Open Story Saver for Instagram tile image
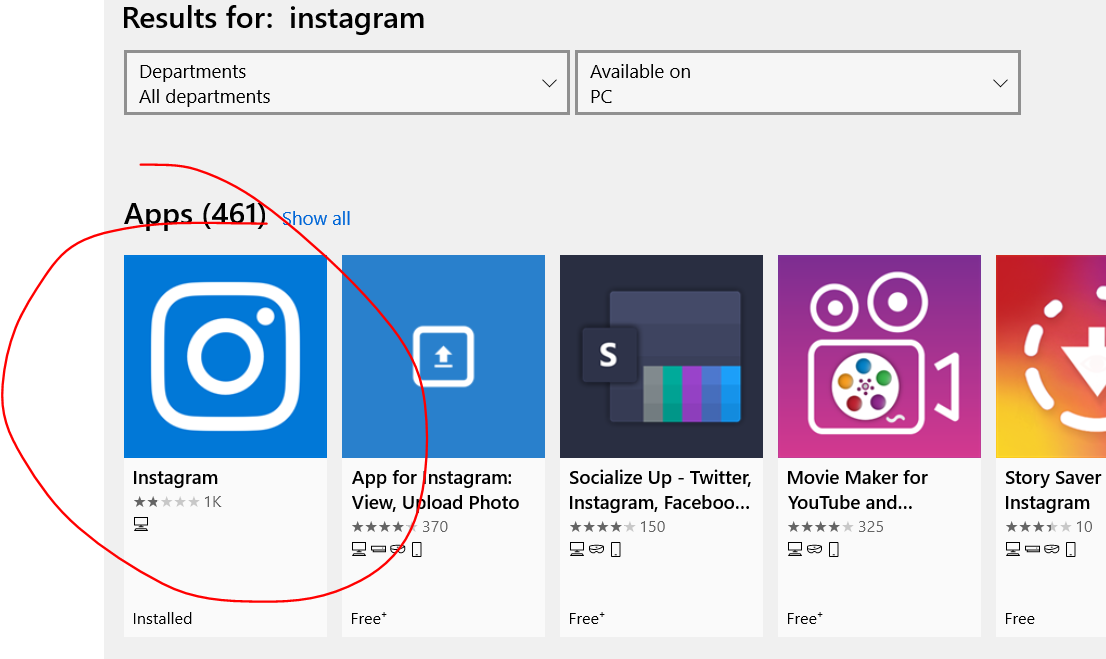 click(x=1051, y=356)
